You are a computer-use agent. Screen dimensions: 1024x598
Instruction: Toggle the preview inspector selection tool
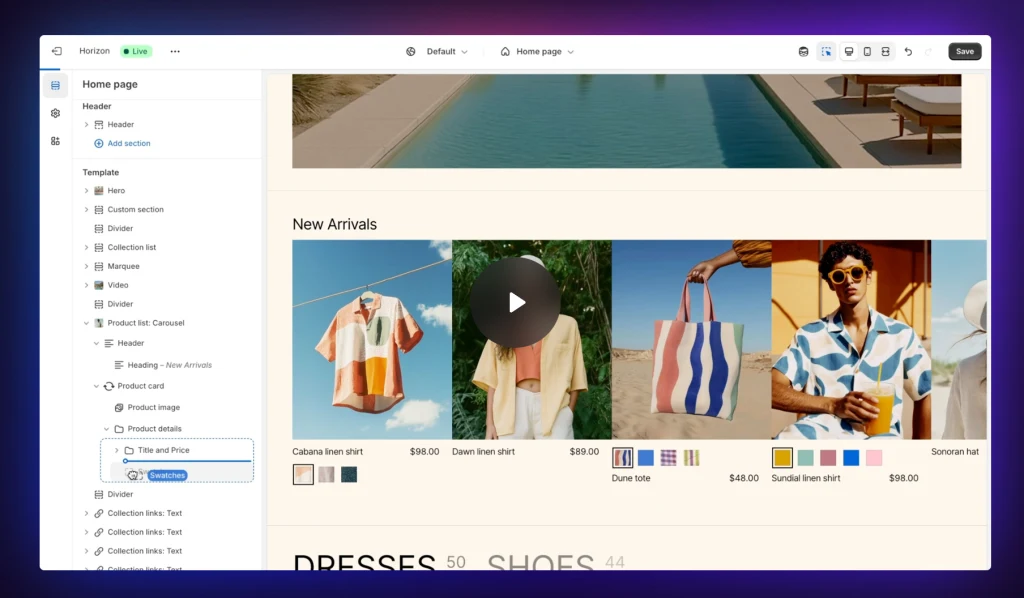tap(826, 51)
